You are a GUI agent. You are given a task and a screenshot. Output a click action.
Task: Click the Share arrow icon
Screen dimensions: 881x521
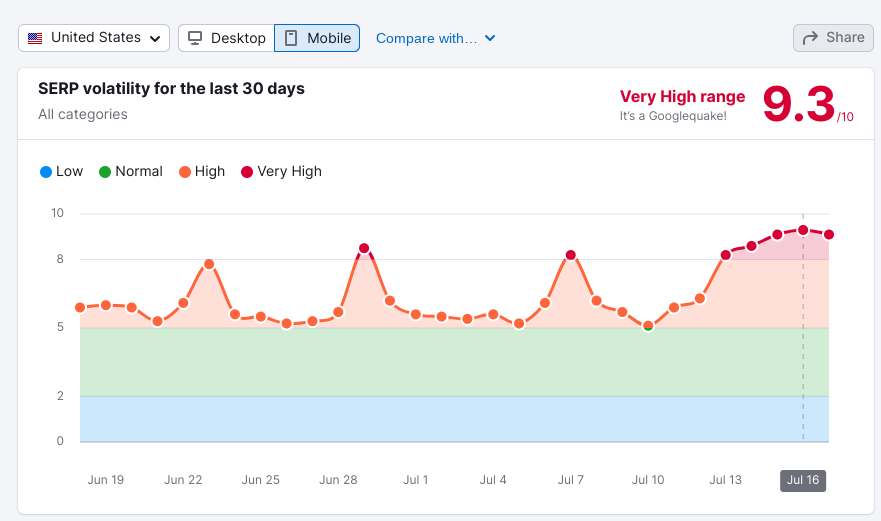coord(809,38)
